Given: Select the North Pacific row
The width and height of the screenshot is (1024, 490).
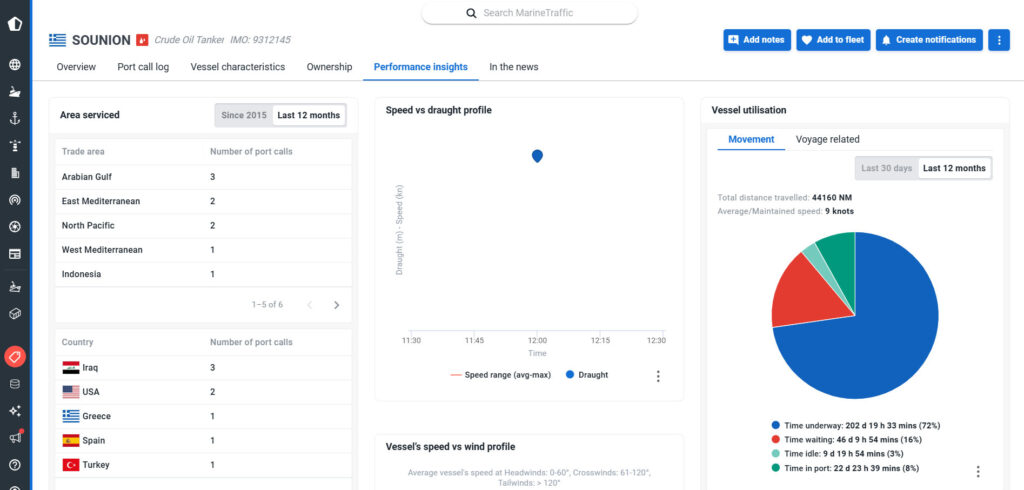Looking at the screenshot, I should [x=203, y=225].
